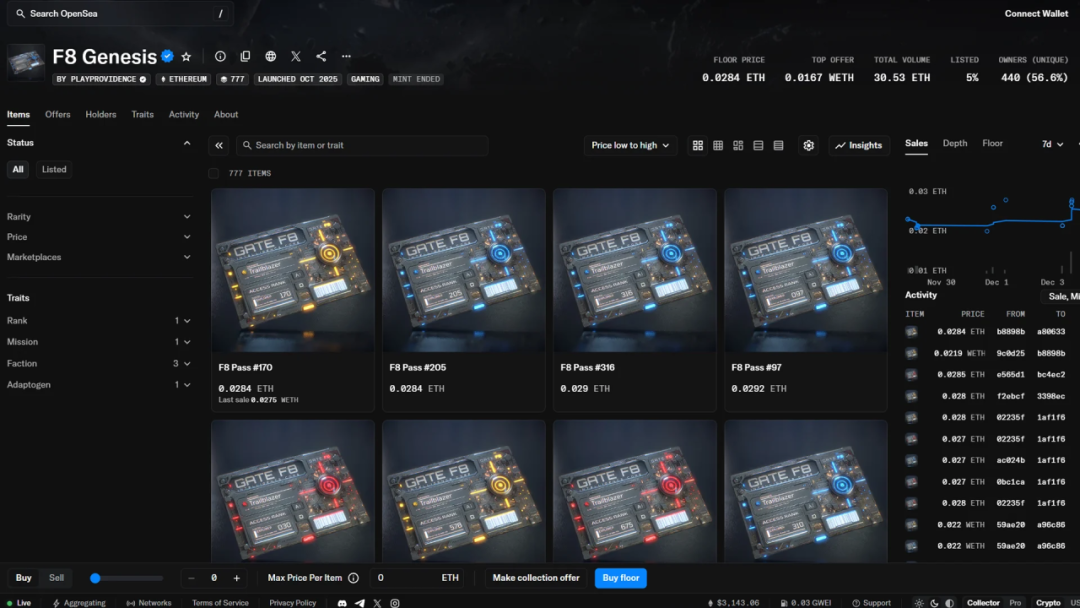Open Terms of Service link

[220, 603]
